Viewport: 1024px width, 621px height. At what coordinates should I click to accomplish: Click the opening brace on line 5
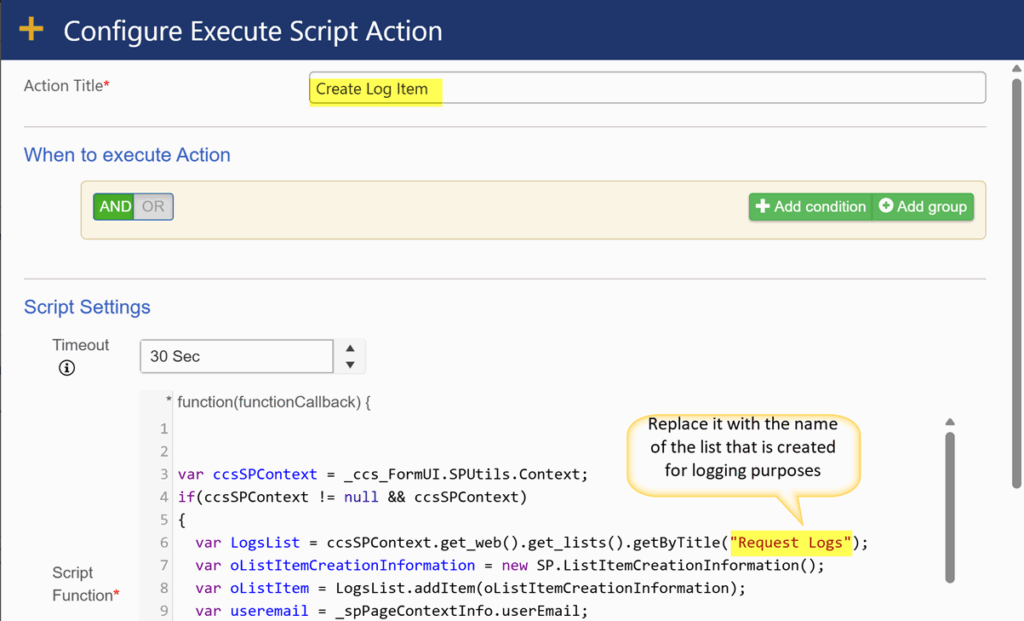pos(182,520)
